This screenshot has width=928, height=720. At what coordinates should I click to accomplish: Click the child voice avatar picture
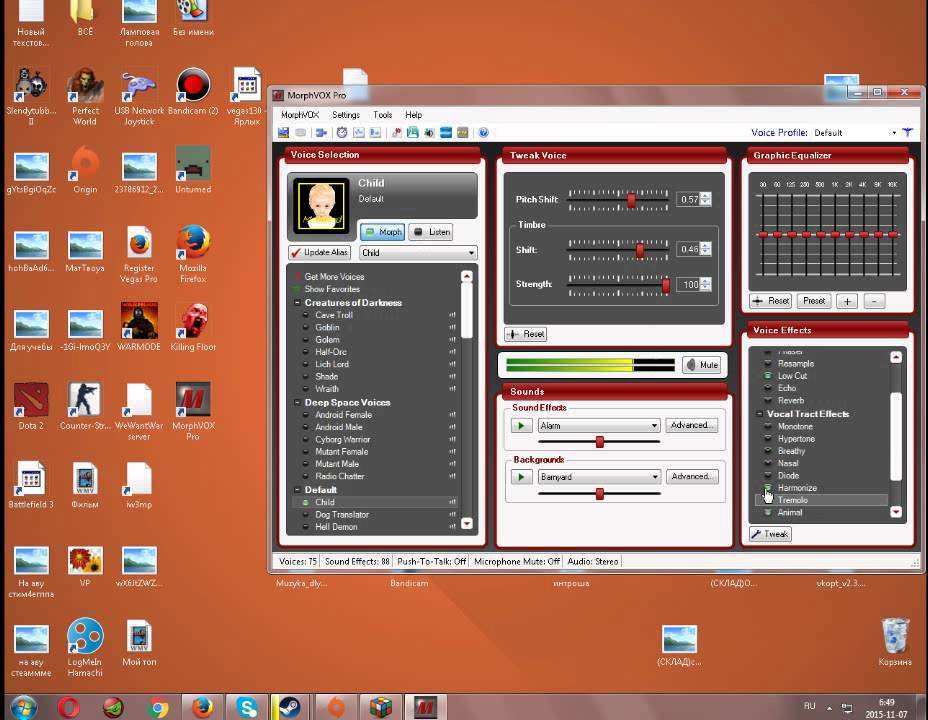tap(320, 206)
